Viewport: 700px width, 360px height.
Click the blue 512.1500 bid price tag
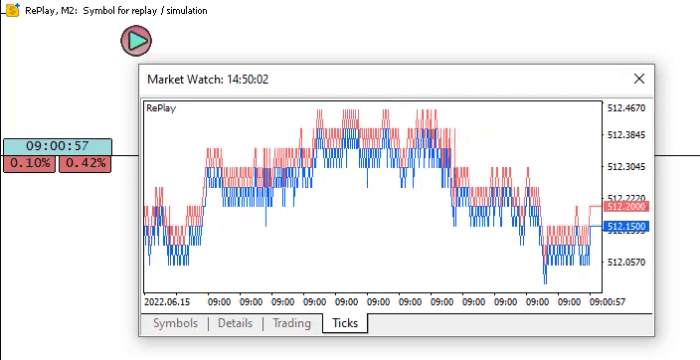point(626,226)
